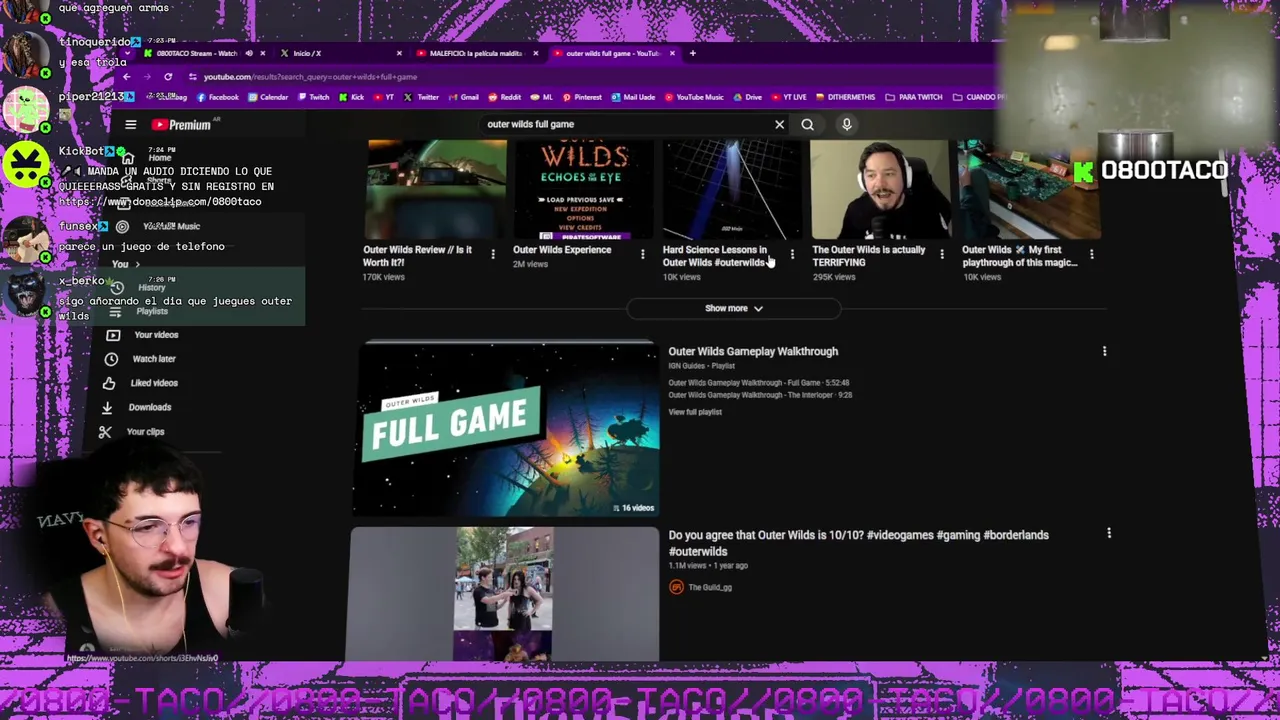The height and width of the screenshot is (720, 1280).
Task: Open Downloads in the sidebar
Action: coord(150,407)
